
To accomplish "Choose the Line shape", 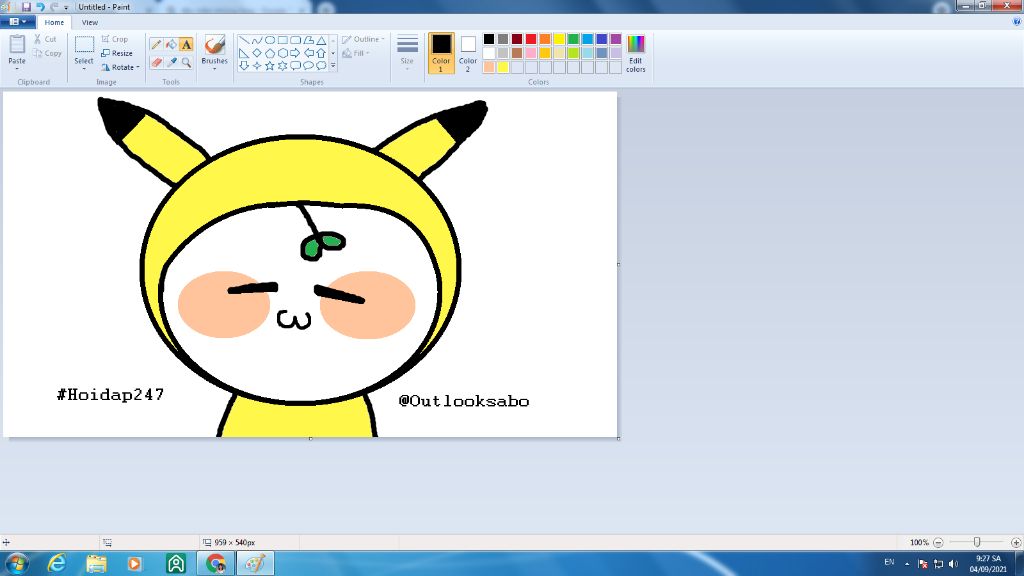I will pyautogui.click(x=244, y=40).
